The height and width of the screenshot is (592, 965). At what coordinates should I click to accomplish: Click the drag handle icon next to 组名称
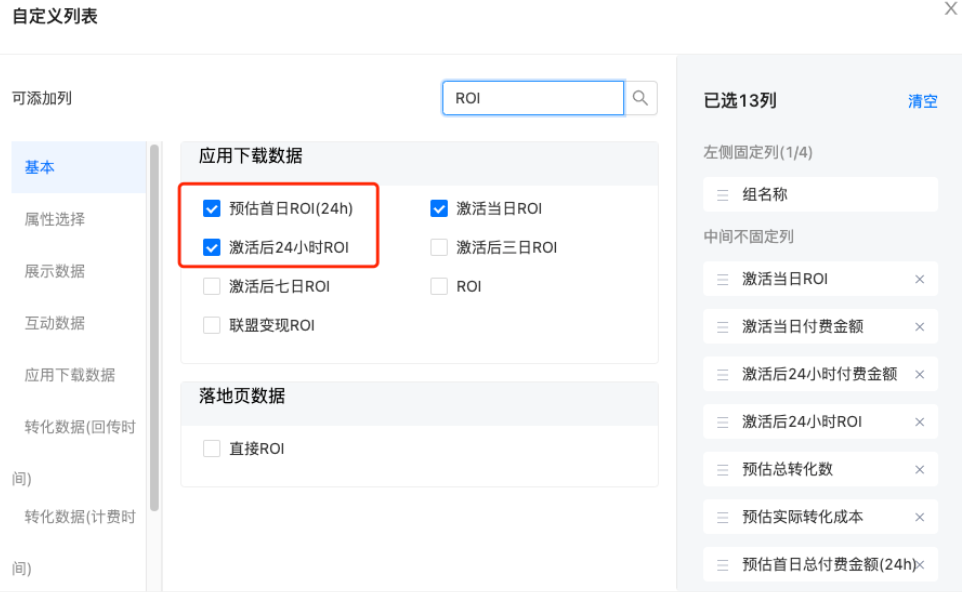tap(723, 194)
